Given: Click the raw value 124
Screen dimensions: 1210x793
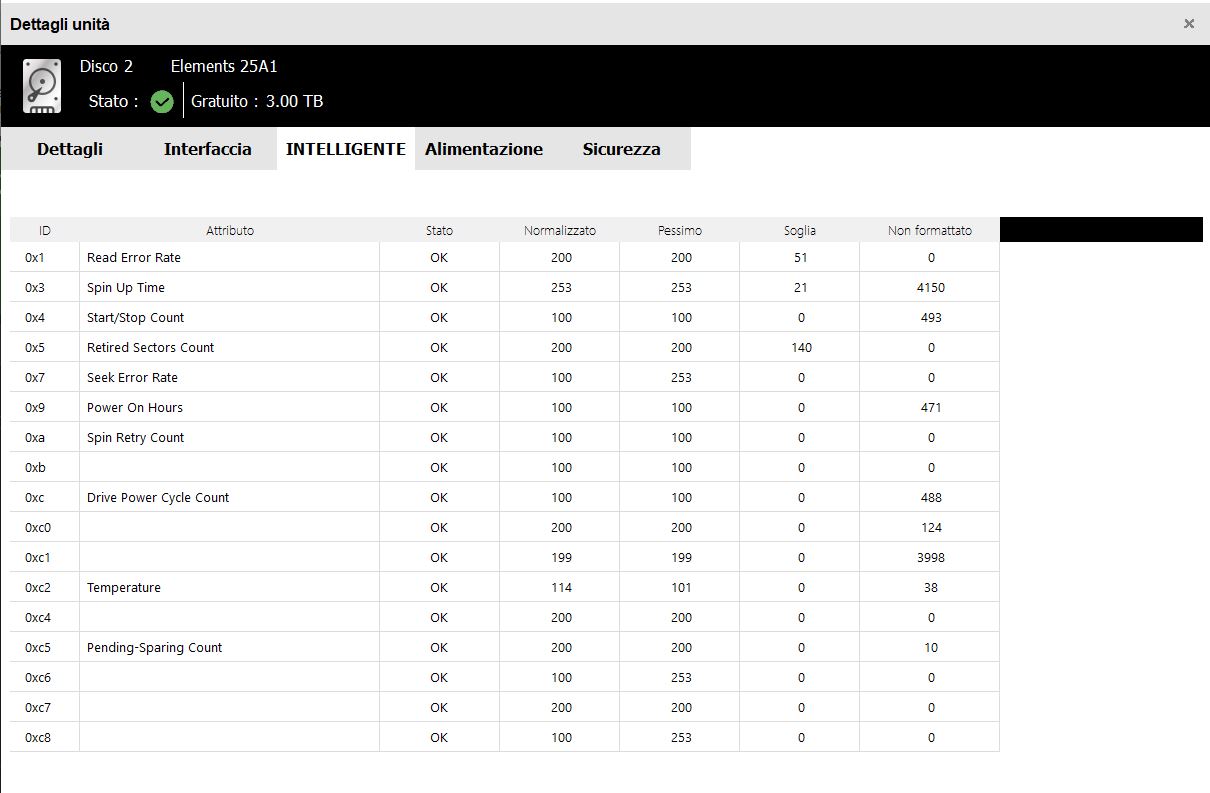Looking at the screenshot, I should [931, 527].
